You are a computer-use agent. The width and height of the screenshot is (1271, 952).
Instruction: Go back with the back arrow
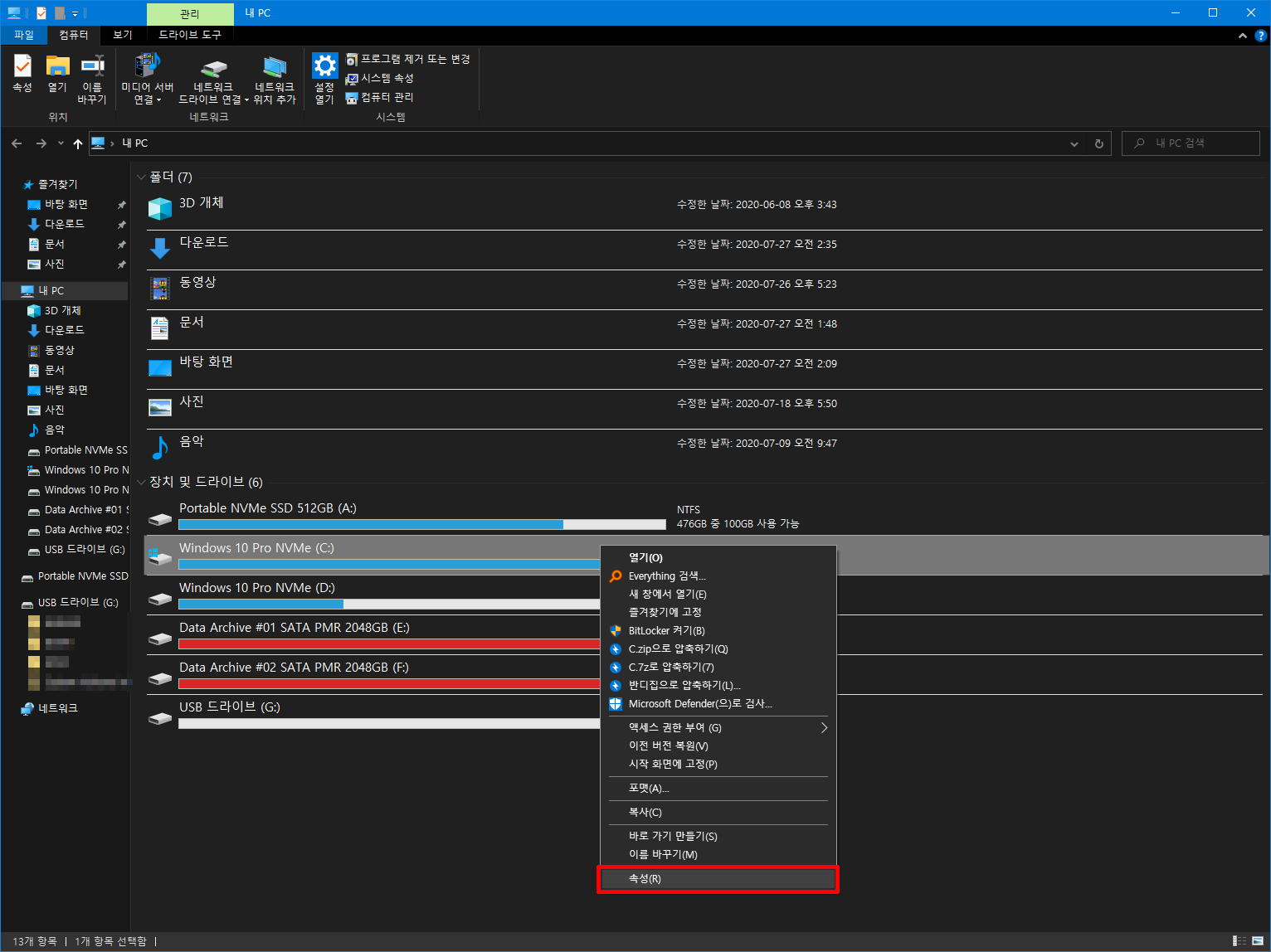(x=17, y=143)
